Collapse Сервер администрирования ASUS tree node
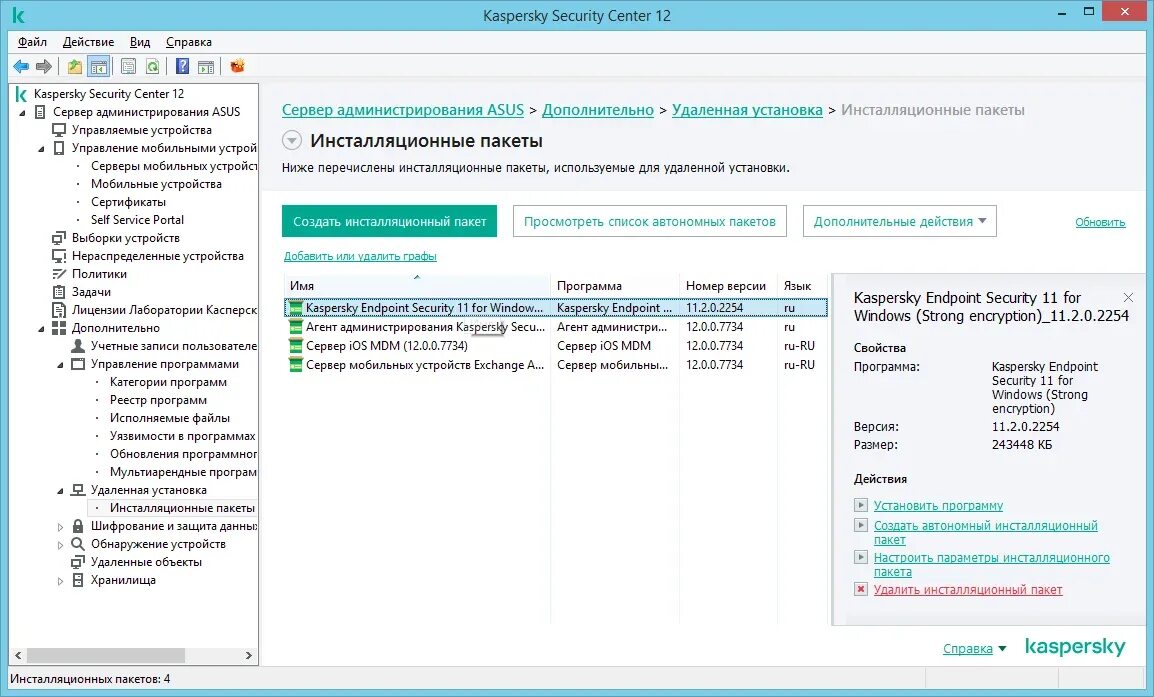 pos(22,113)
